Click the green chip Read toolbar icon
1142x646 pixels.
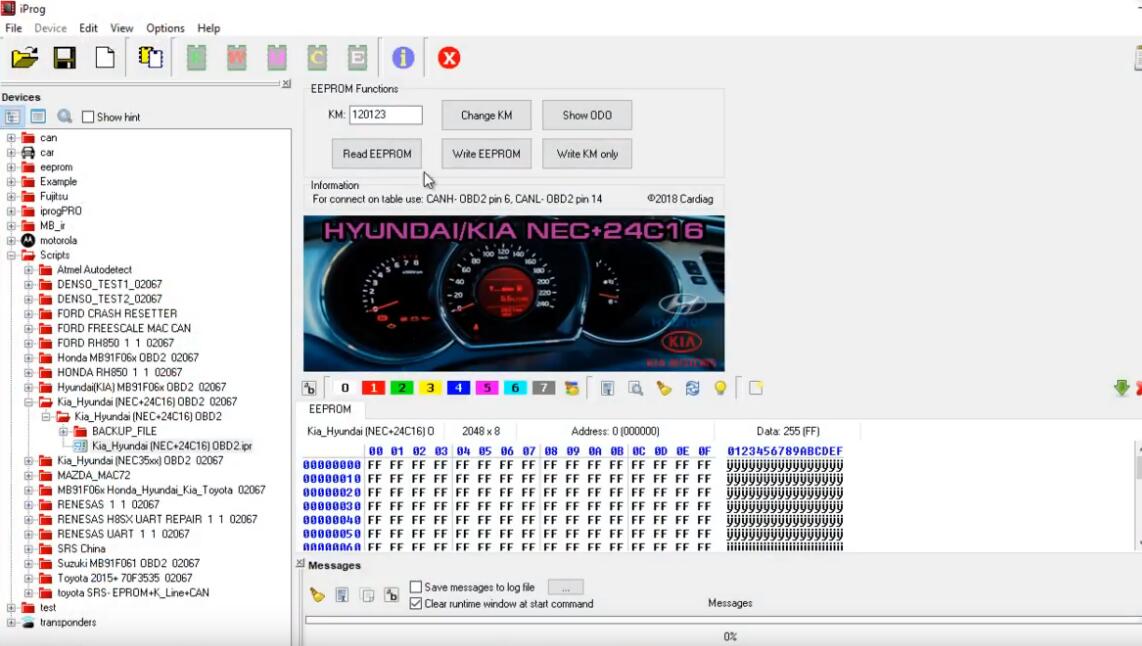(197, 58)
